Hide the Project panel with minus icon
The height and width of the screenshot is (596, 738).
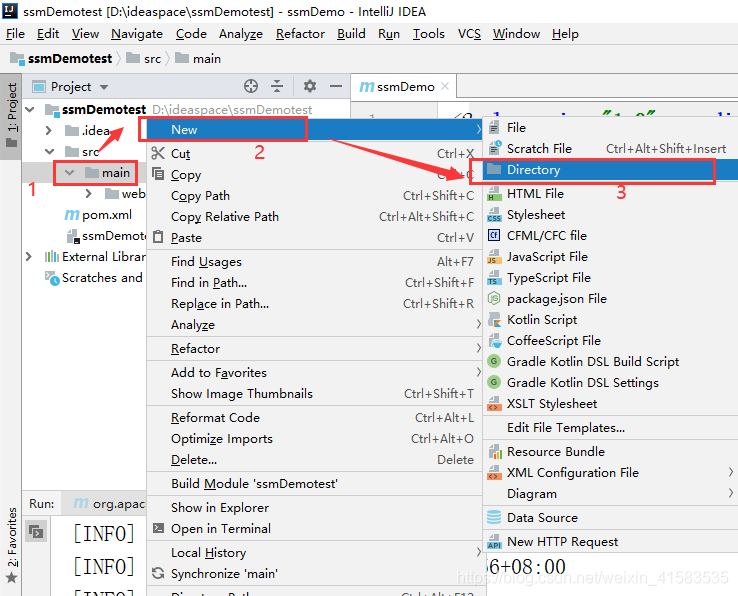coord(336,86)
